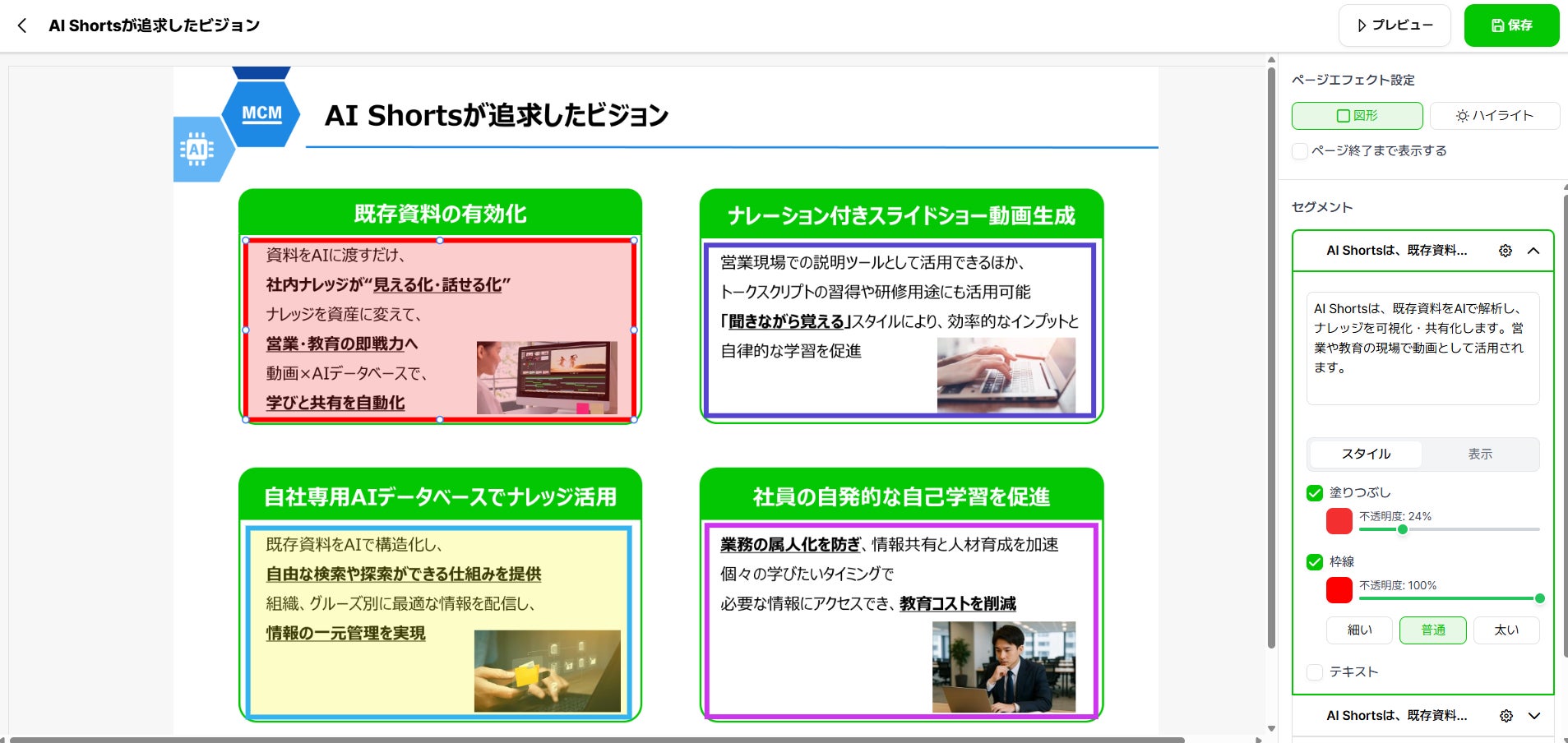Click the AI chip hexagon icon

(x=197, y=150)
